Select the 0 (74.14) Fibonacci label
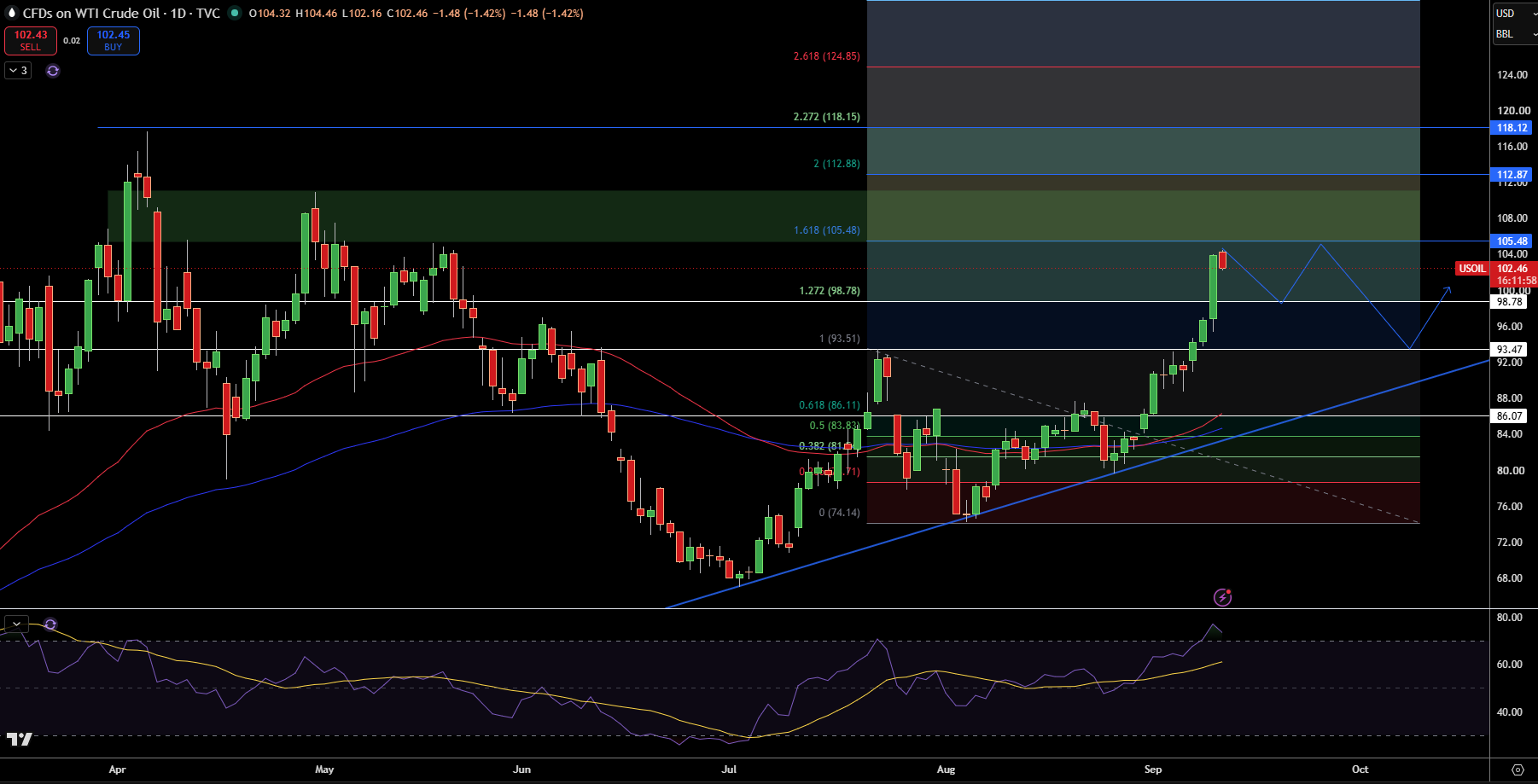This screenshot has height=784, width=1538. coord(840,513)
